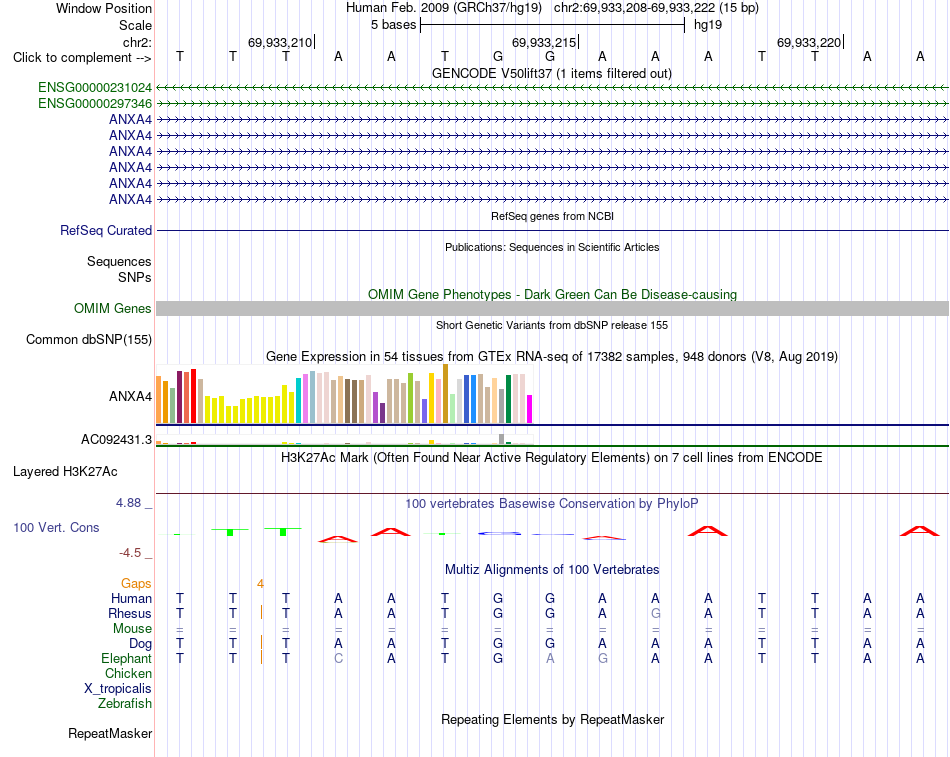Click the 100 Vert. Cons label
Image resolution: width=950 pixels, height=757 pixels.
click(x=56, y=527)
